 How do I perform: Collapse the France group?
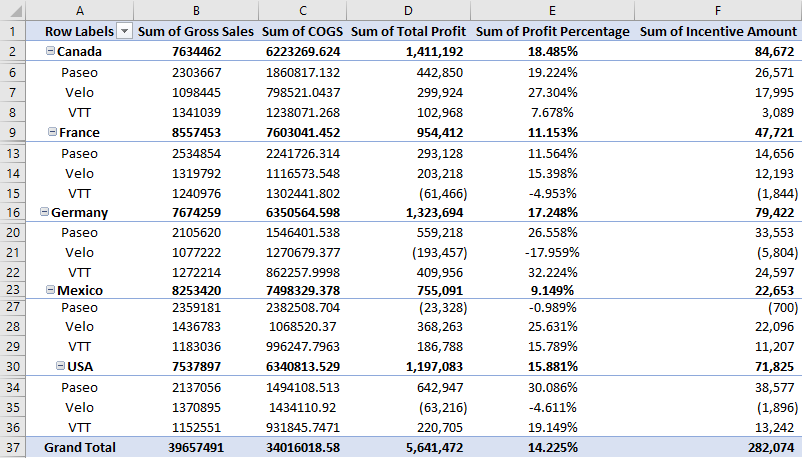click(52, 132)
